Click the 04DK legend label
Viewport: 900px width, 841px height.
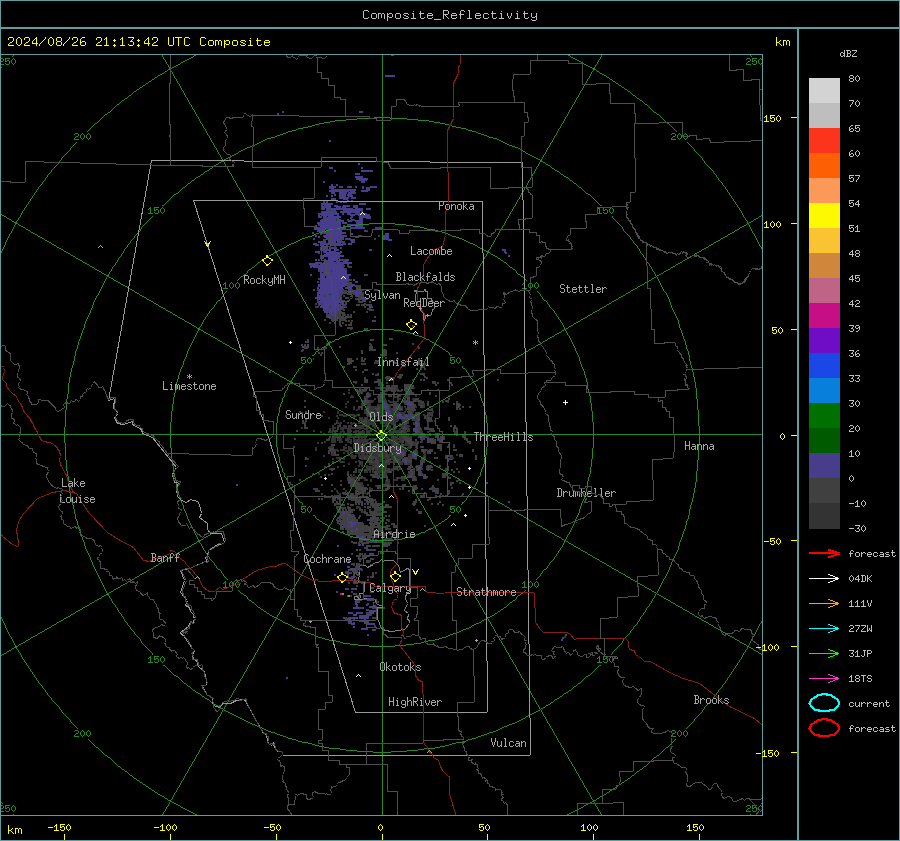click(x=860, y=578)
